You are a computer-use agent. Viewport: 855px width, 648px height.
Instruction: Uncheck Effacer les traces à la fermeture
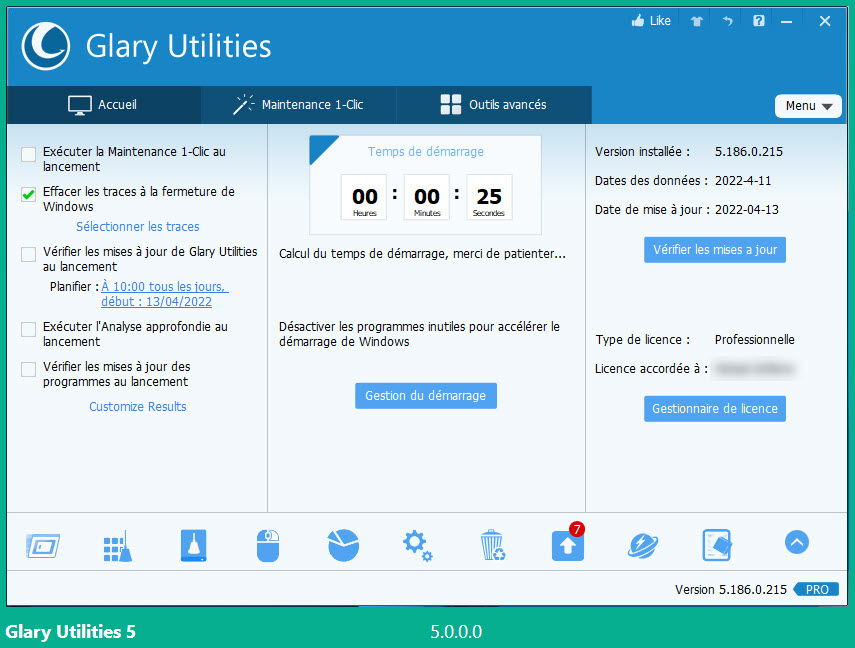pyautogui.click(x=28, y=194)
